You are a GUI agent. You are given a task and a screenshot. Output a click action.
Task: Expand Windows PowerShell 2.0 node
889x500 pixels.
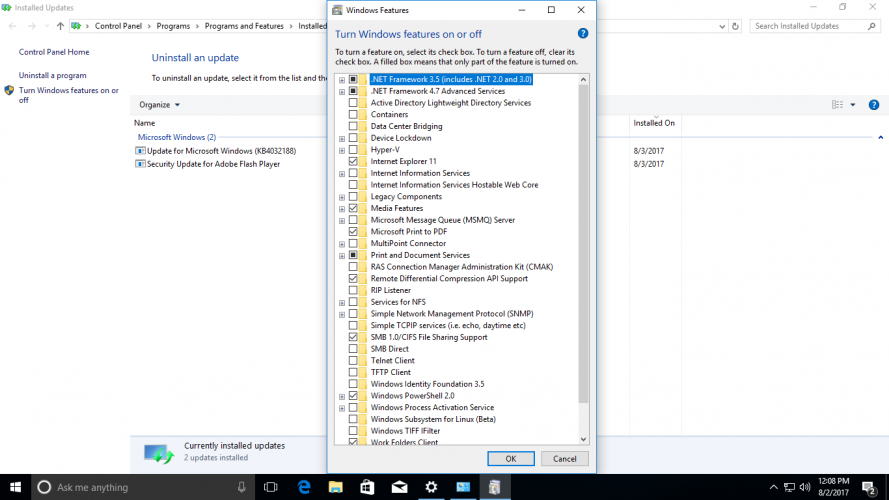coord(342,396)
